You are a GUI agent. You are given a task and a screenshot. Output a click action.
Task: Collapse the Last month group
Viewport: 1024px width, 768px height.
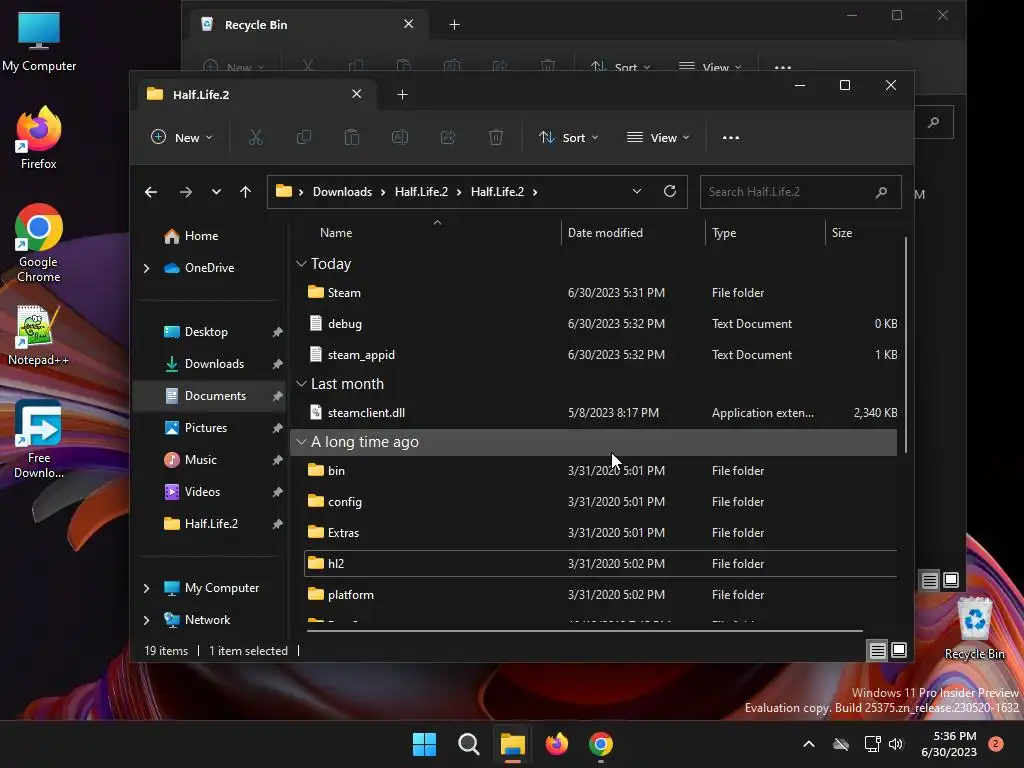click(x=301, y=384)
